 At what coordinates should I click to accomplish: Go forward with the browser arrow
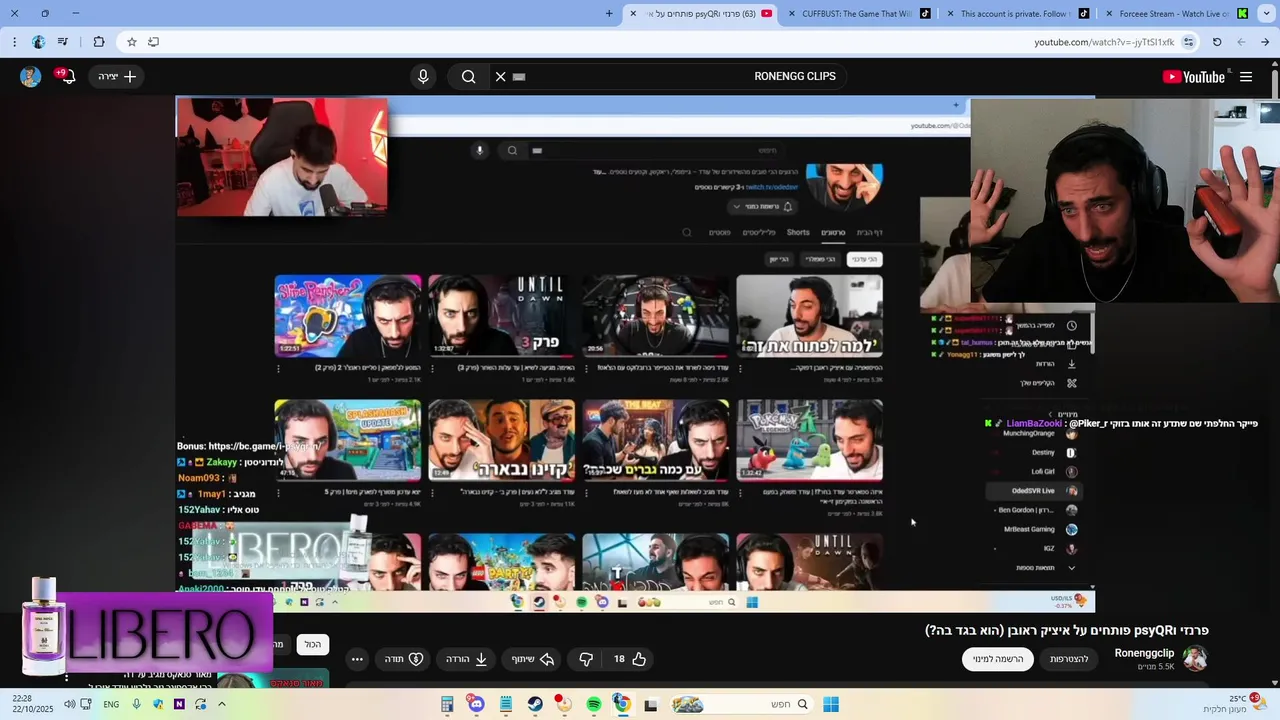(1241, 42)
